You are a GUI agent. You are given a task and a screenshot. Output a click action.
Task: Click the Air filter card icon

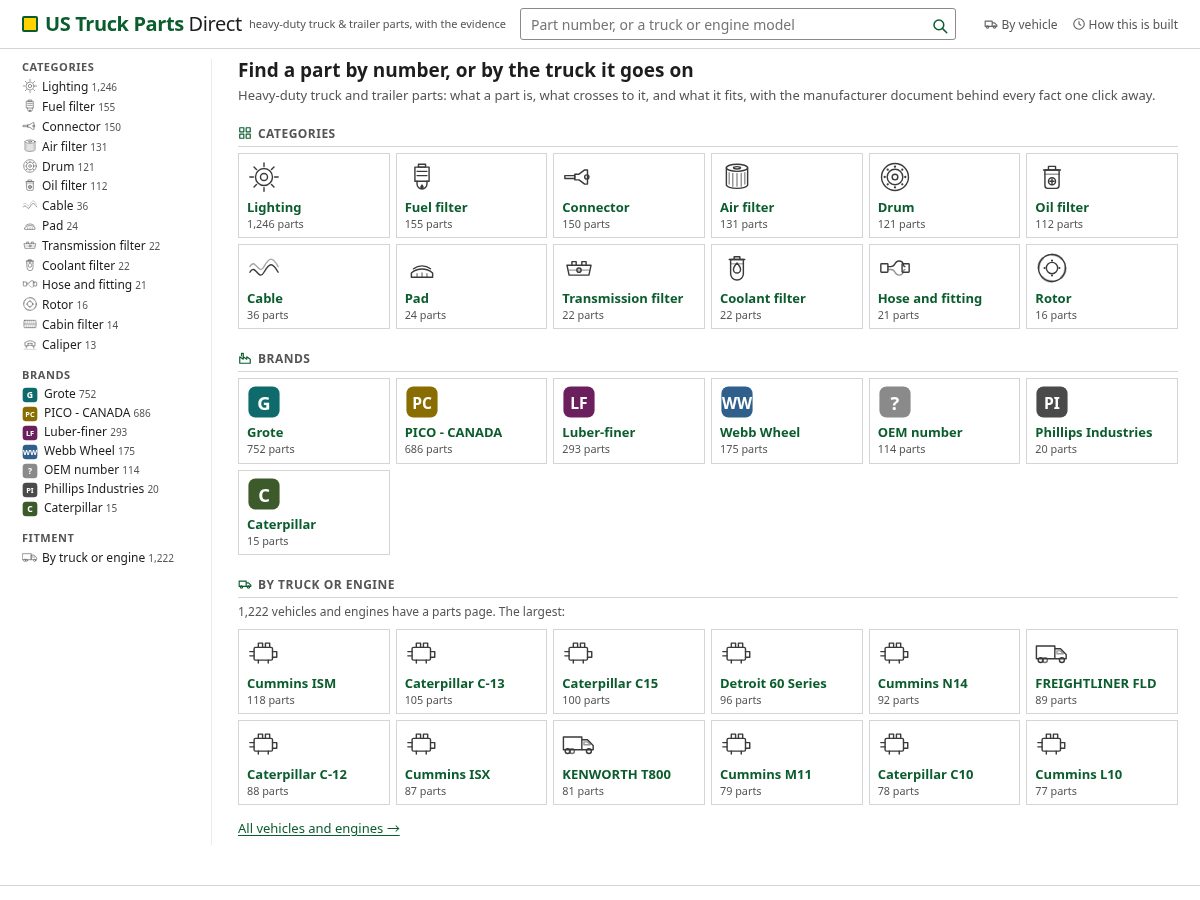[736, 177]
